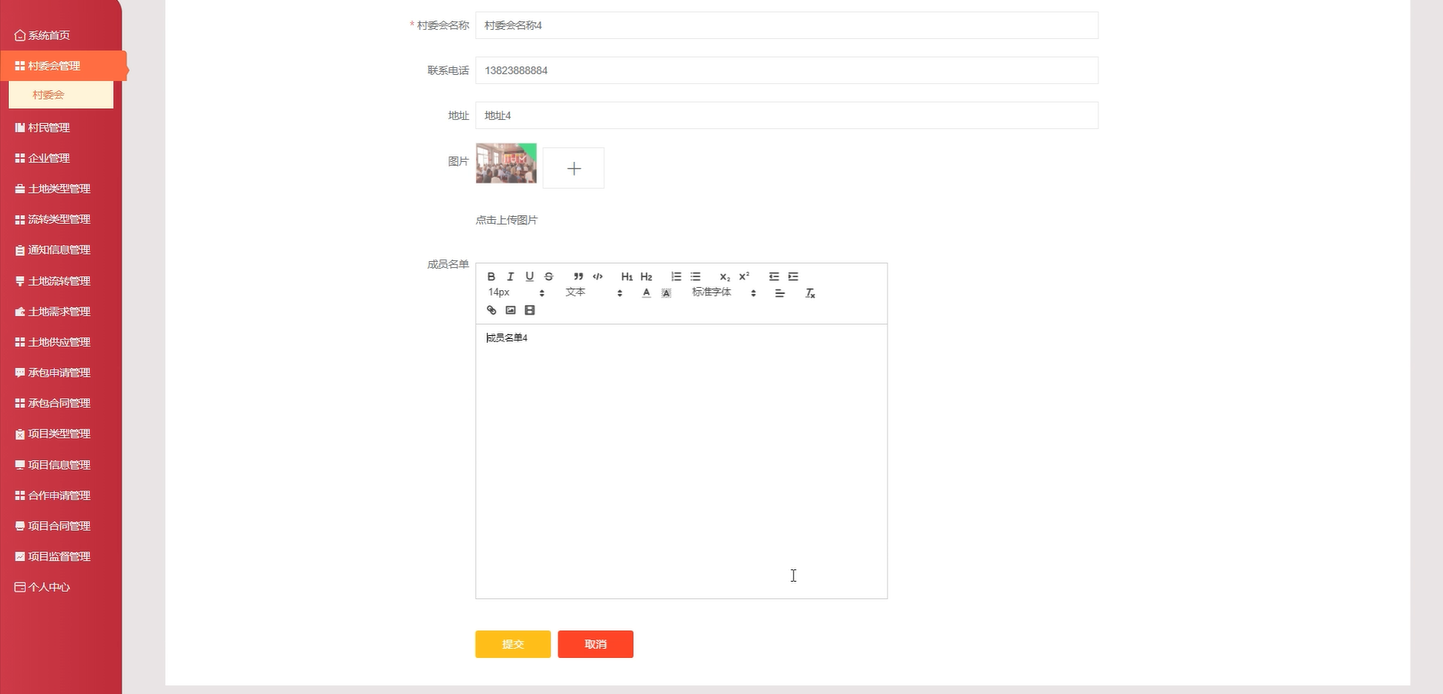This screenshot has width=1443, height=694.
Task: Insert a hyperlink in the editor
Action: pyautogui.click(x=492, y=310)
